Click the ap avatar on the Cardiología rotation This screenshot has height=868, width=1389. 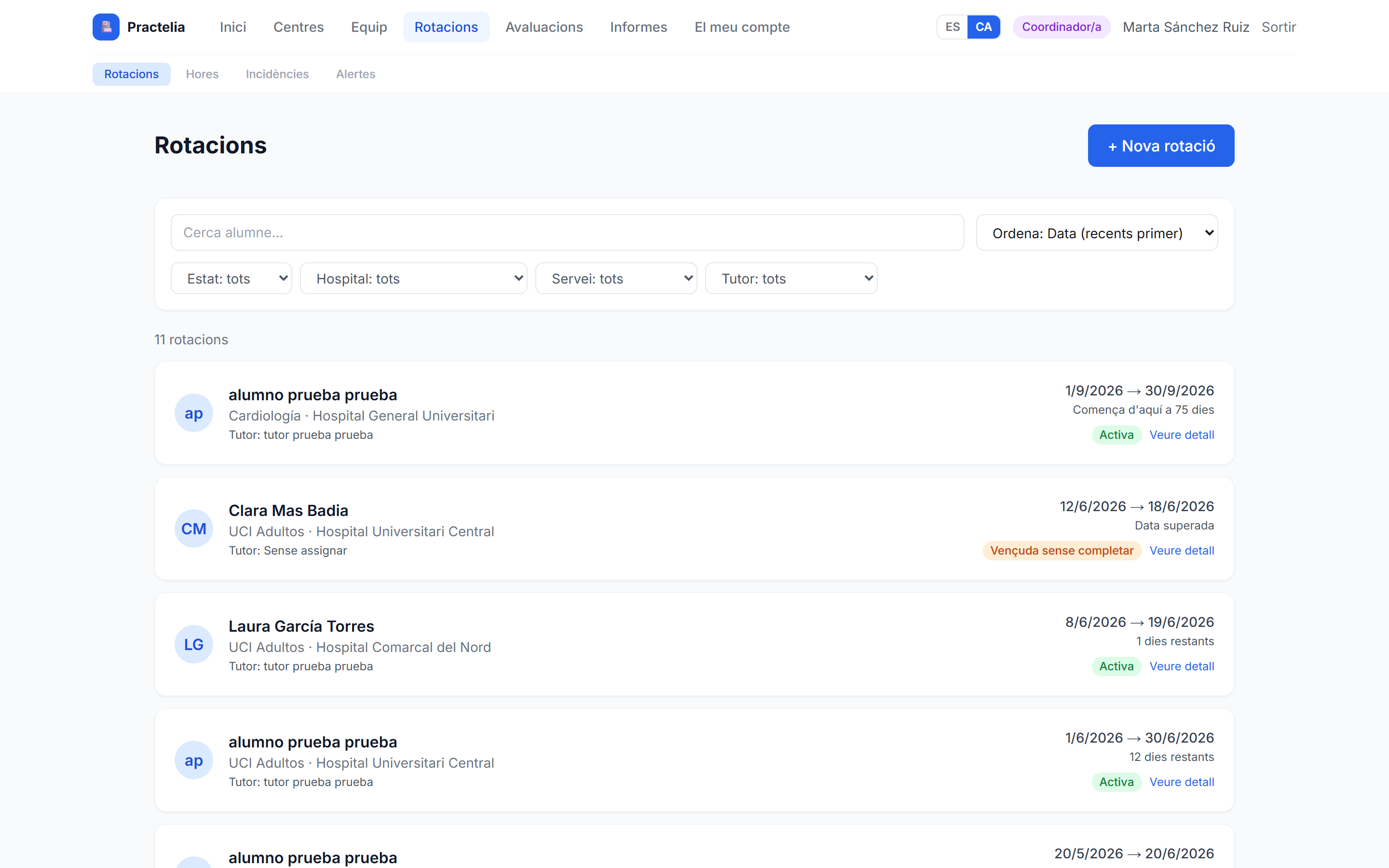point(194,413)
